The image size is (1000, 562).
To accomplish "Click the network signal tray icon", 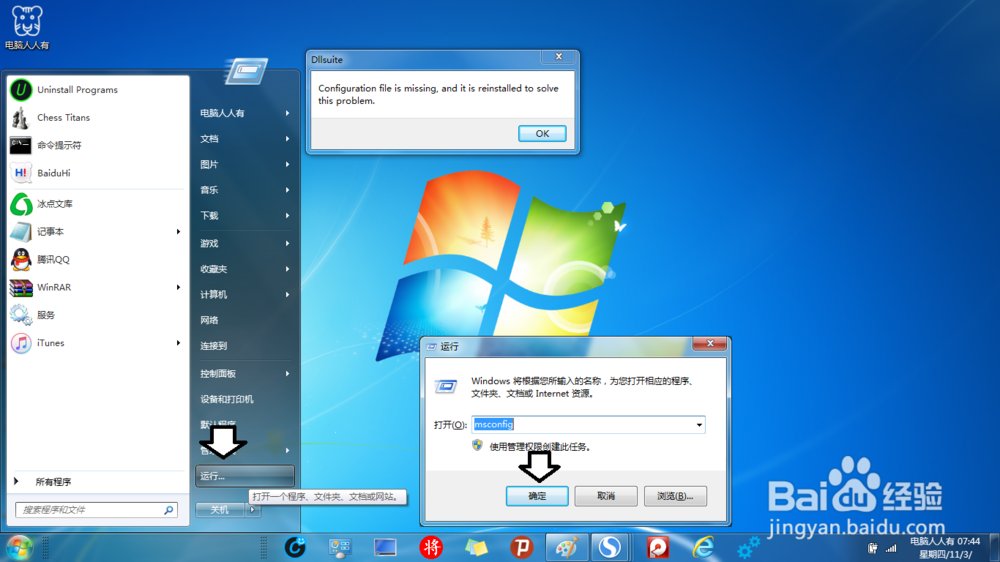I will [x=891, y=548].
